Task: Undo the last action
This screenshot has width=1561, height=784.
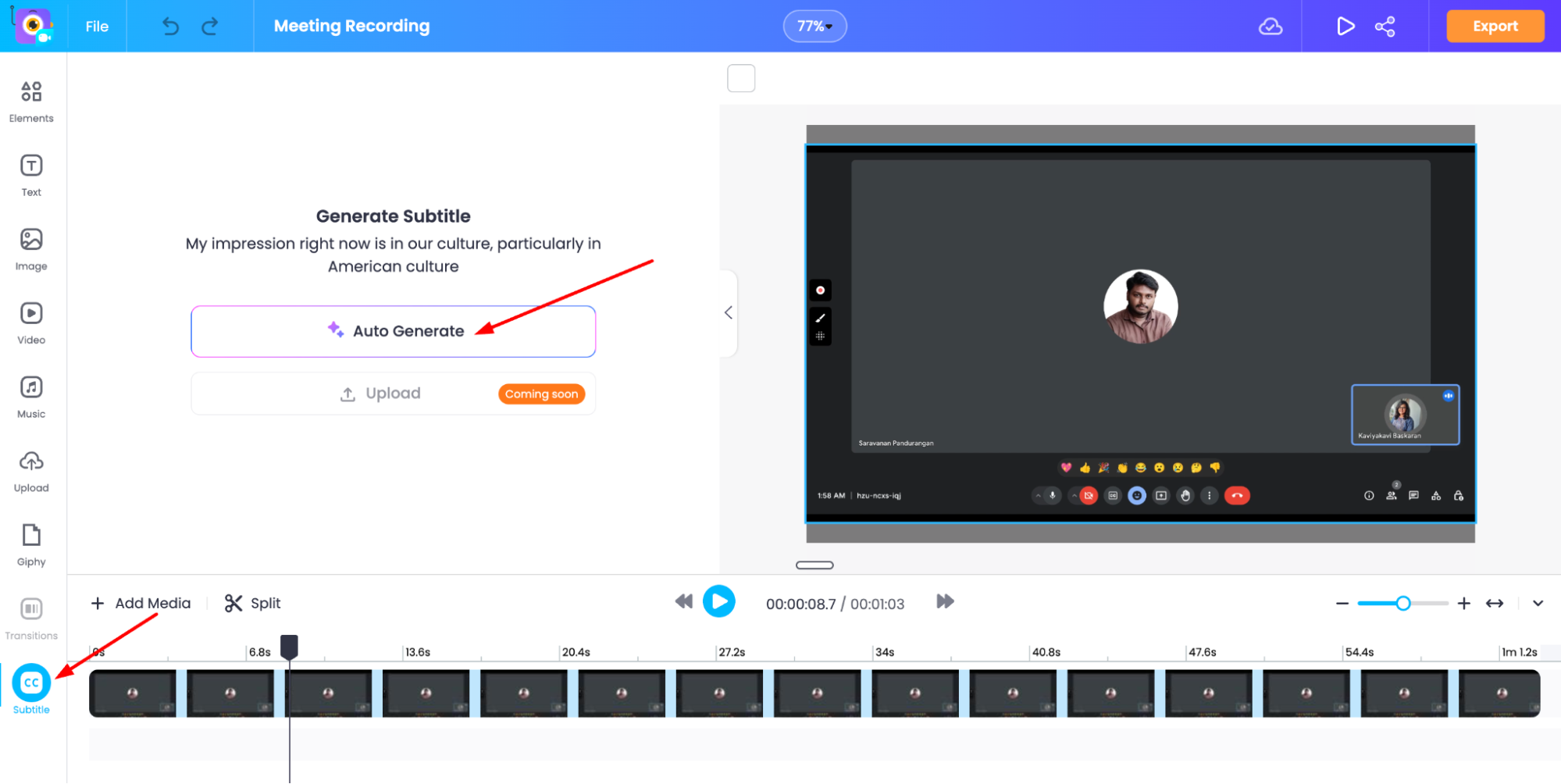Action: click(x=170, y=27)
